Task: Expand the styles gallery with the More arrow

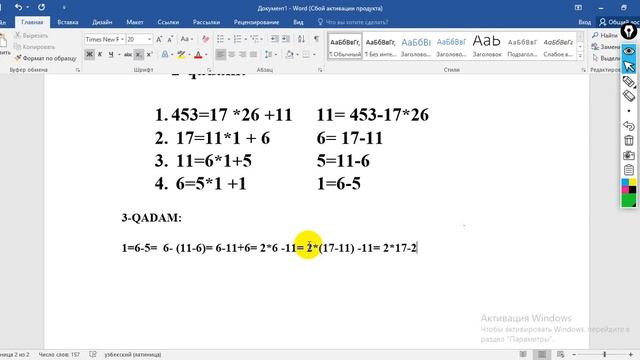Action: tap(580, 56)
